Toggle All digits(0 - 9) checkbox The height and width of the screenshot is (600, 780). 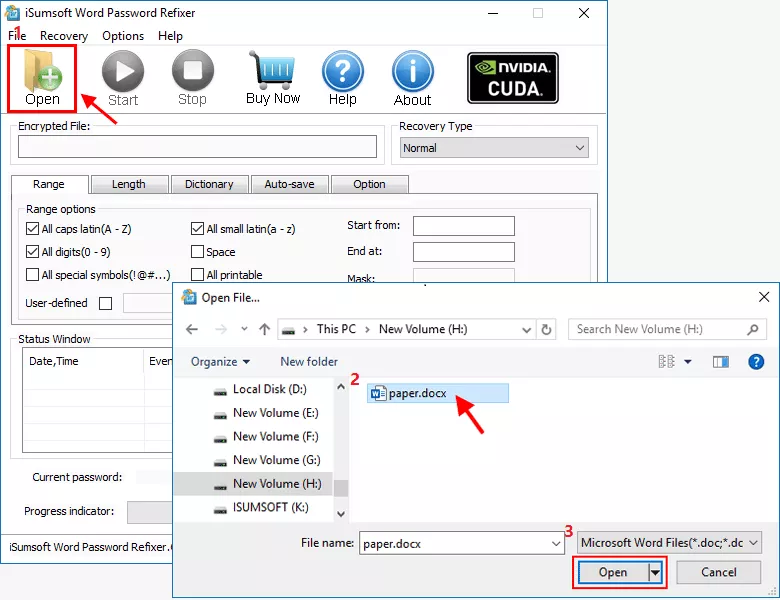pyautogui.click(x=32, y=252)
